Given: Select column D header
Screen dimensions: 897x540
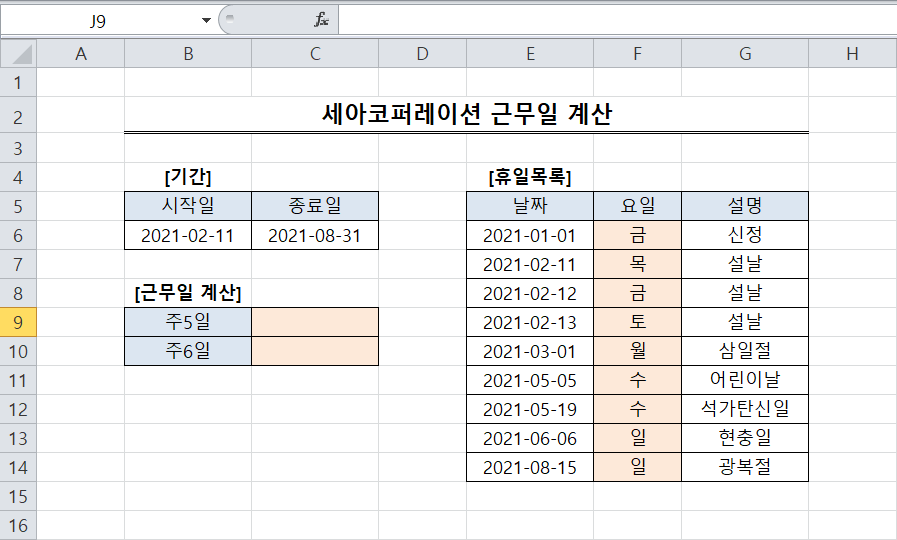Looking at the screenshot, I should 423,54.
